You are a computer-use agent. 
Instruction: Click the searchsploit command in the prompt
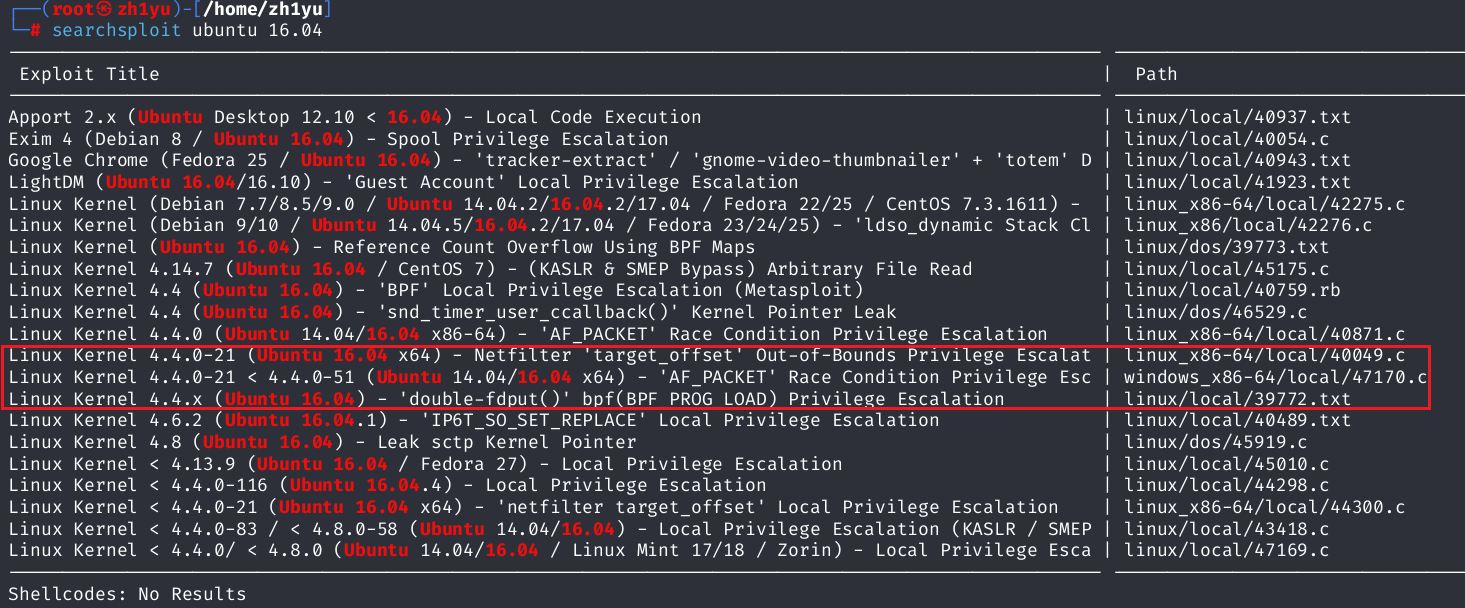coord(116,30)
